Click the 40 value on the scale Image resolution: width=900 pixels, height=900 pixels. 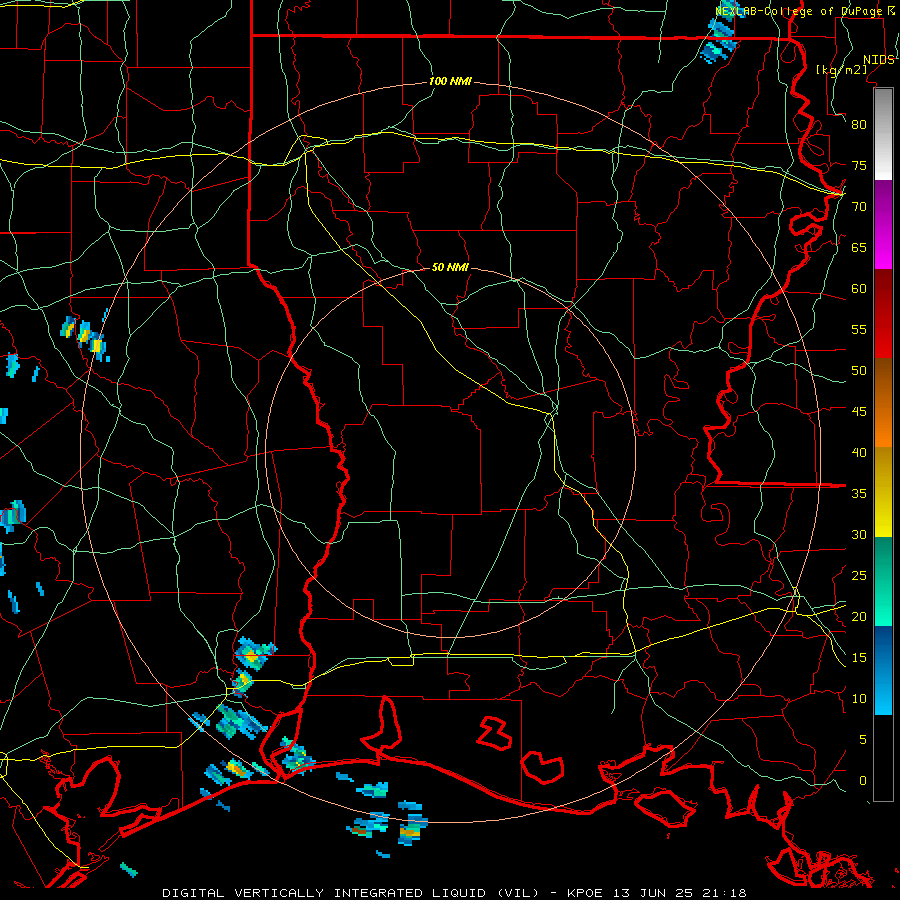[x=859, y=453]
